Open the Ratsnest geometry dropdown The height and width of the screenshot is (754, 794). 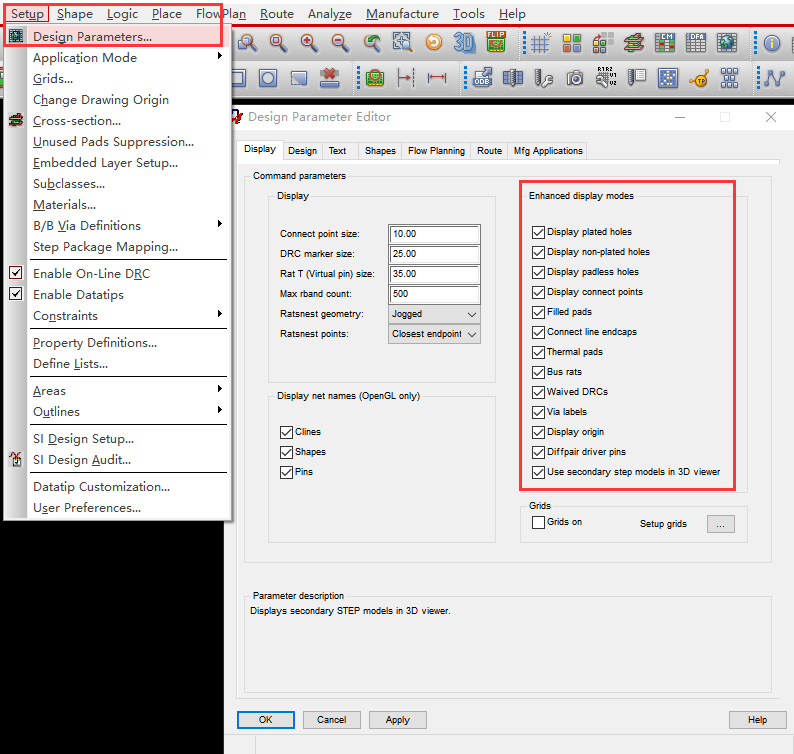435,314
